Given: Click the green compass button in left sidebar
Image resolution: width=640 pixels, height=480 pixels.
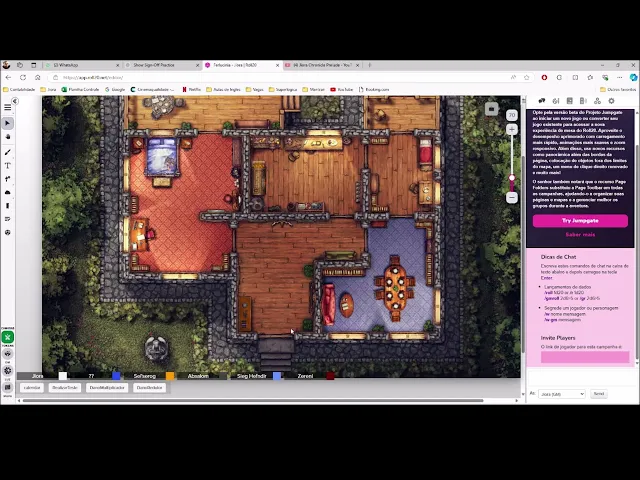Looking at the screenshot, I should [7, 337].
